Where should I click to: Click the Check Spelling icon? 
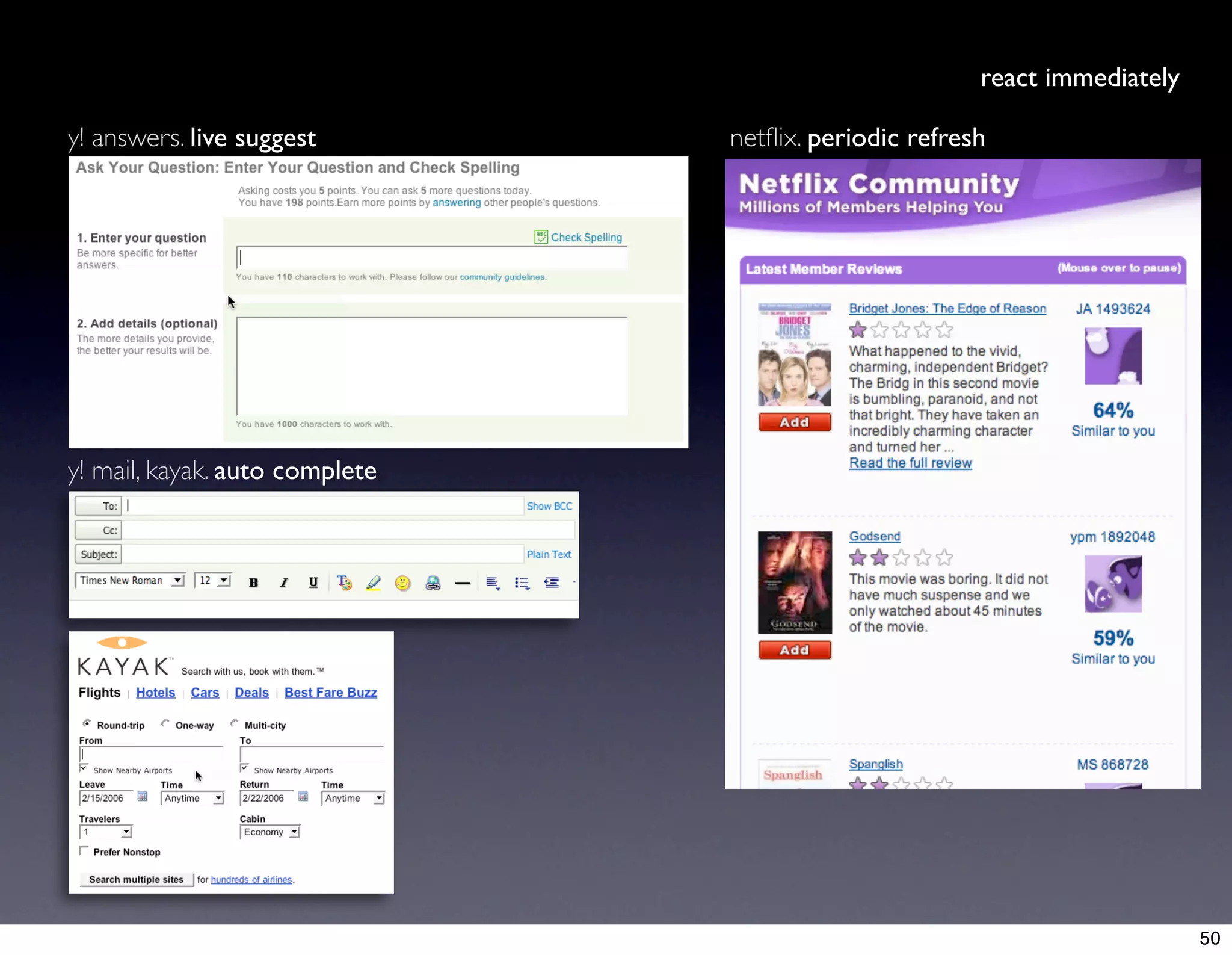[541, 237]
